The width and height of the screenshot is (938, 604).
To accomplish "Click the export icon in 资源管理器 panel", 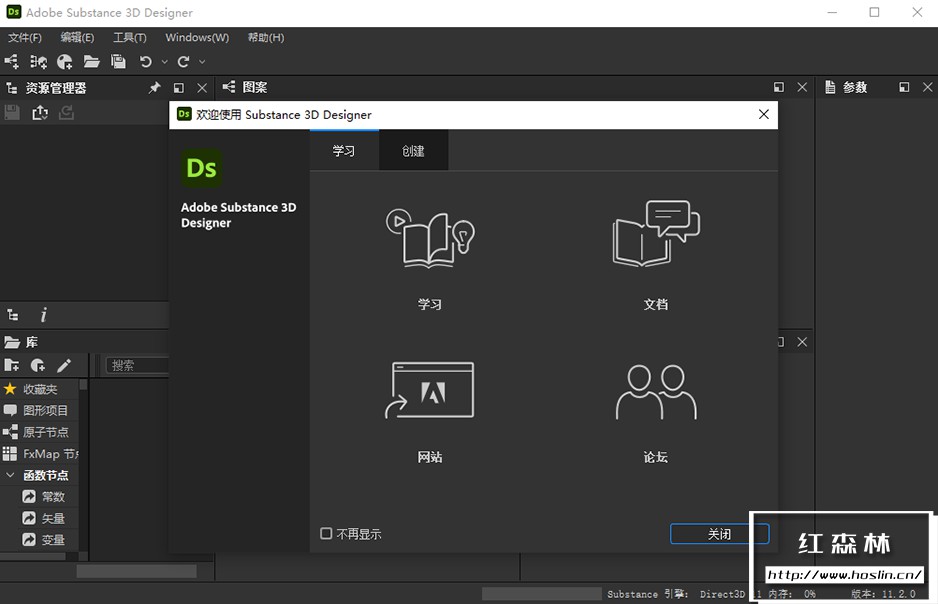I will coord(40,113).
